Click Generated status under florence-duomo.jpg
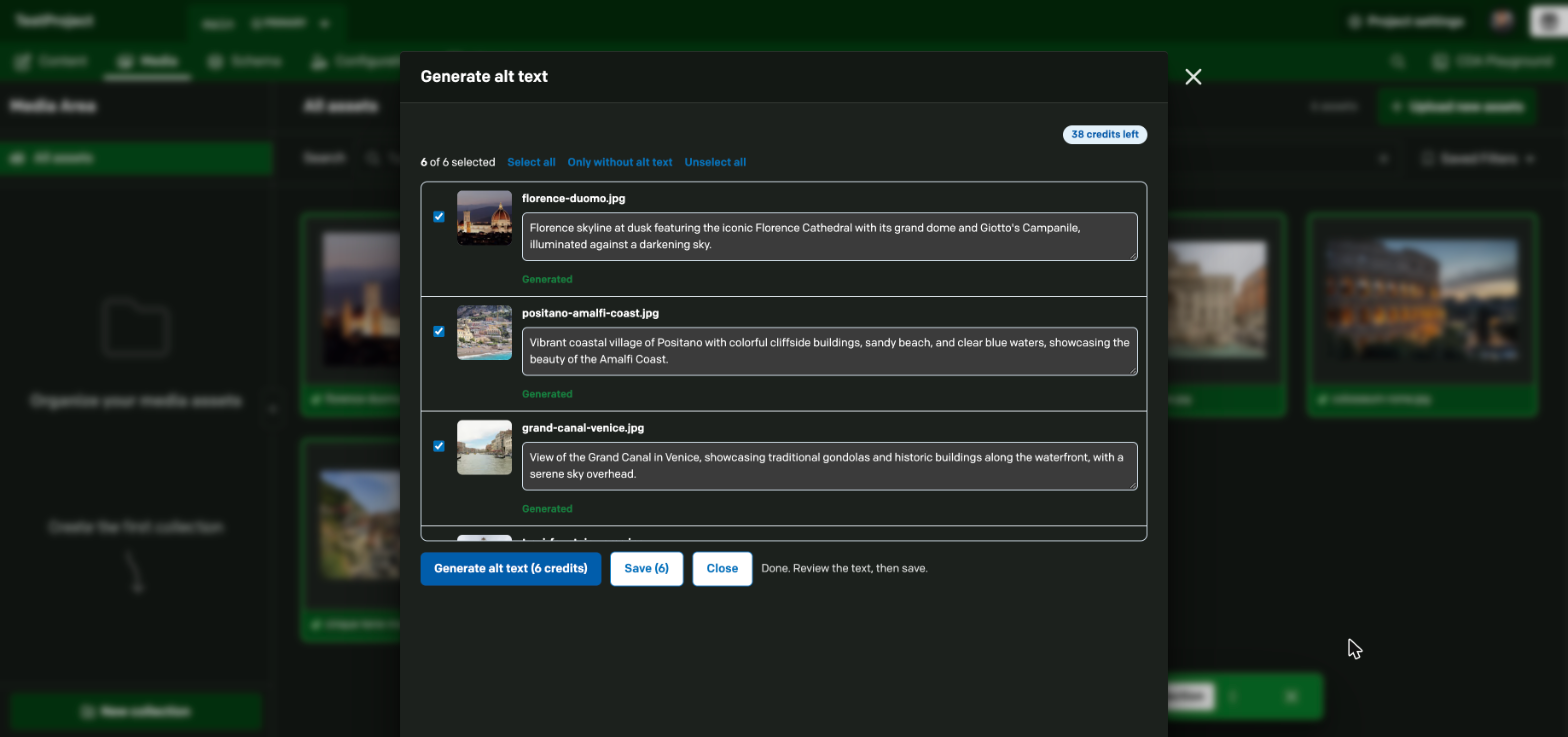The height and width of the screenshot is (737, 1568). (x=547, y=280)
